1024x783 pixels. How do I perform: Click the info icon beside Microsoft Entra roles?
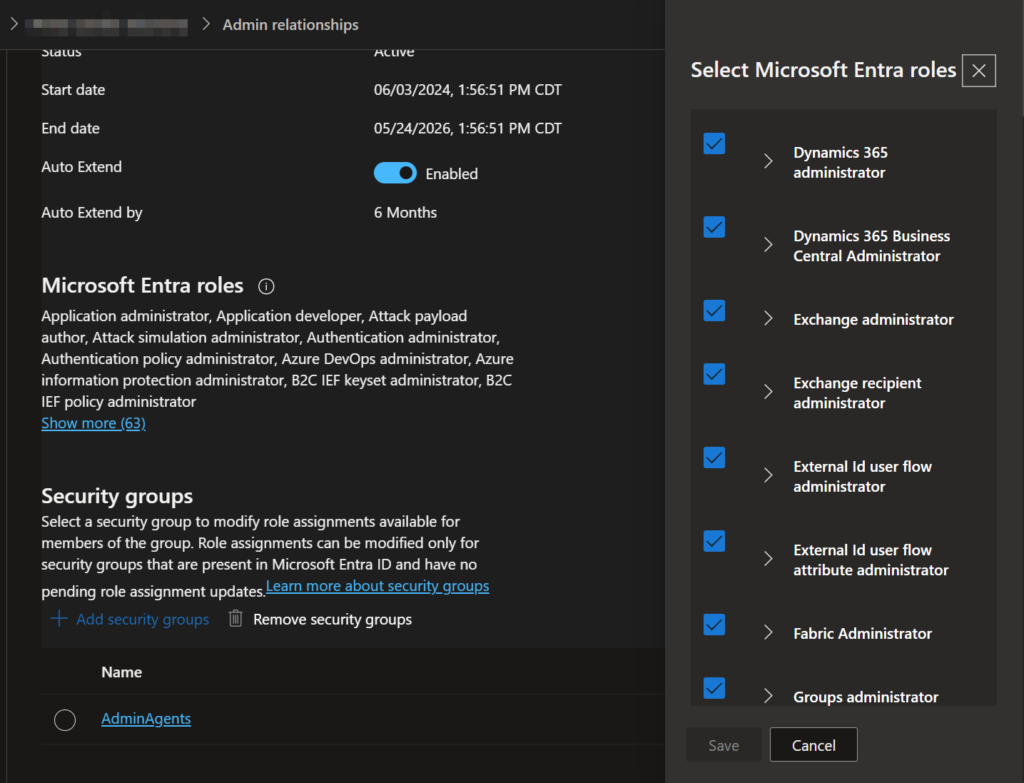pos(266,287)
